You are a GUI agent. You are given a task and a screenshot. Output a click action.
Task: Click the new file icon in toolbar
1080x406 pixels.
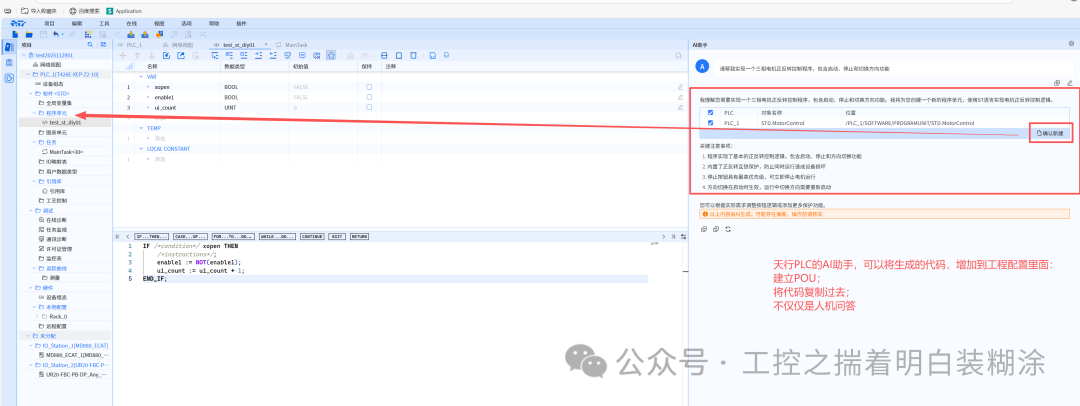15,34
